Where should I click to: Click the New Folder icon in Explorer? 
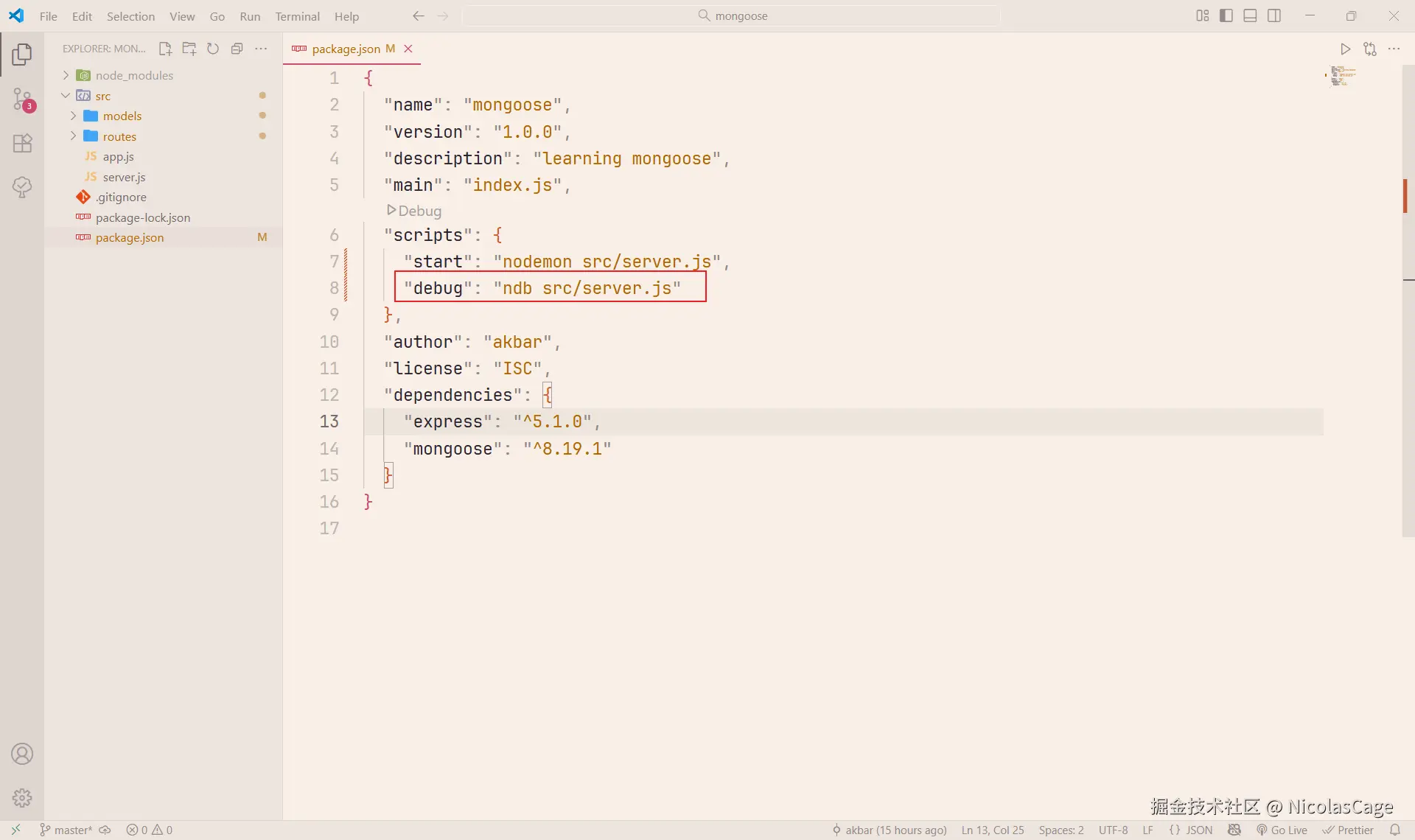189,49
